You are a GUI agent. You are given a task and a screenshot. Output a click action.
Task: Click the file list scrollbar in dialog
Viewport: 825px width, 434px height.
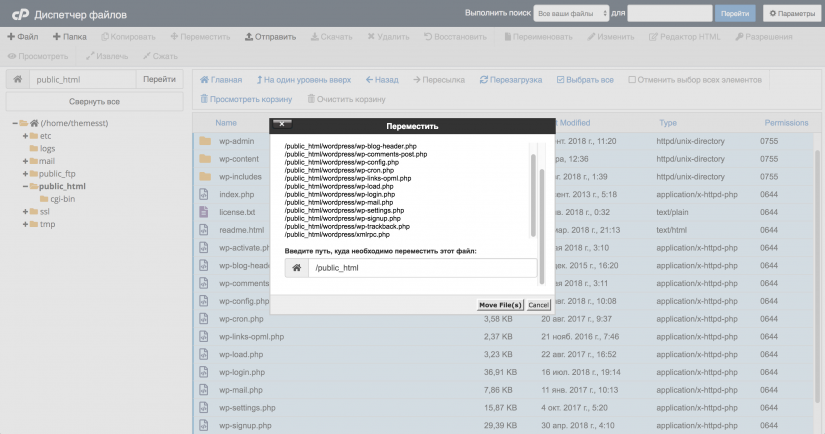tap(533, 196)
